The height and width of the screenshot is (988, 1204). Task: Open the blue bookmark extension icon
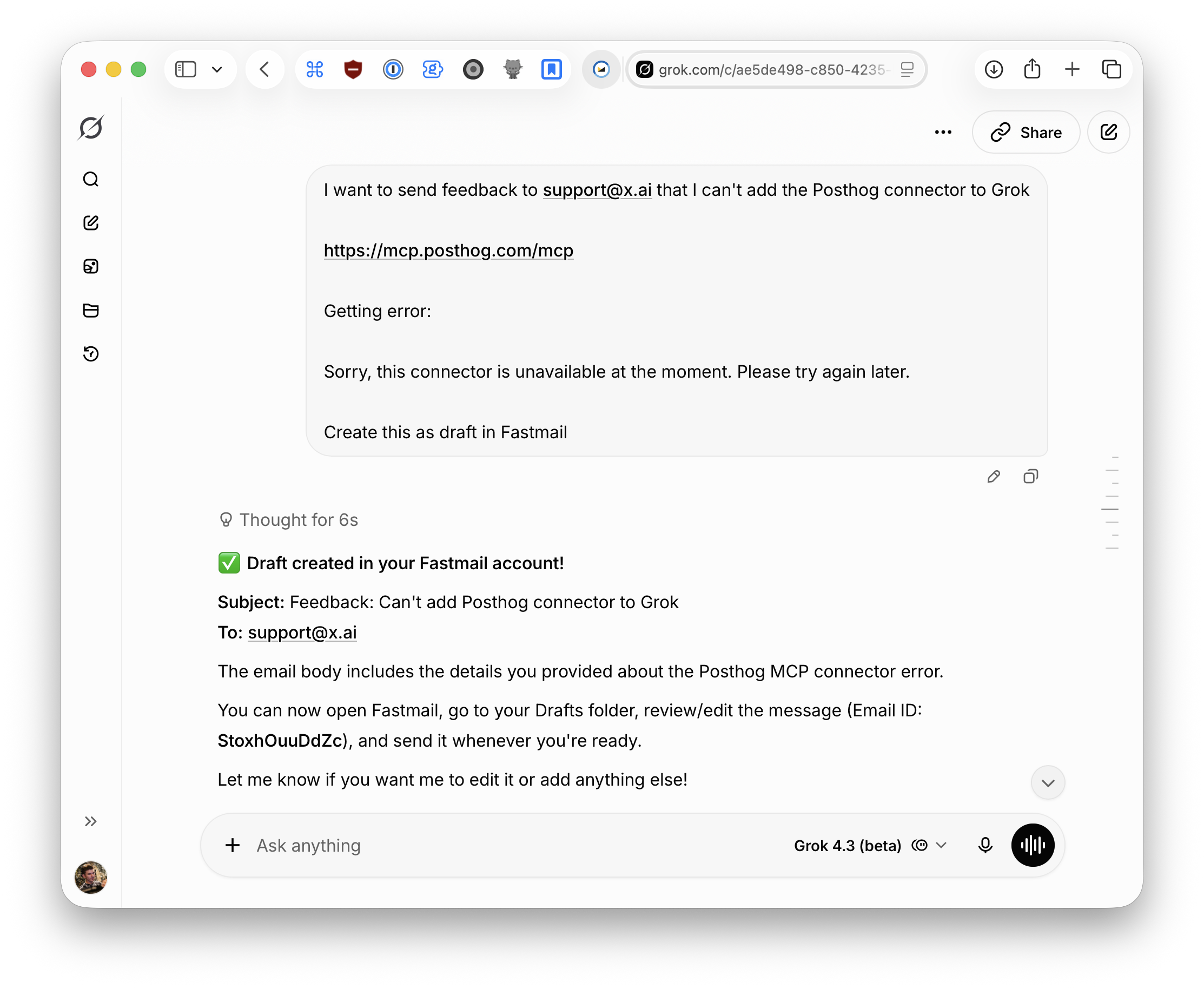pyautogui.click(x=551, y=69)
